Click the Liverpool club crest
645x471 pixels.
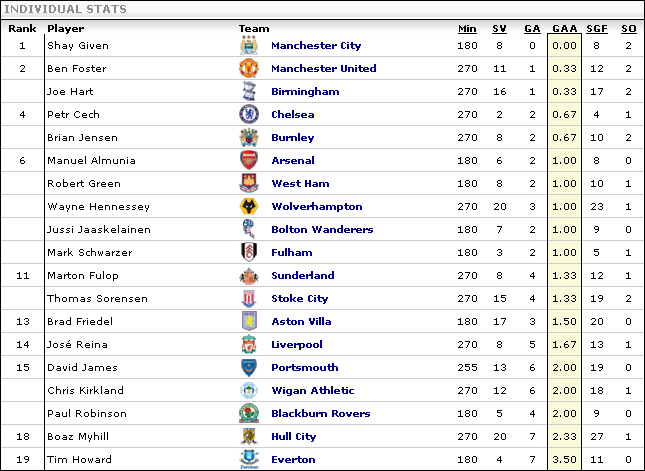click(249, 345)
